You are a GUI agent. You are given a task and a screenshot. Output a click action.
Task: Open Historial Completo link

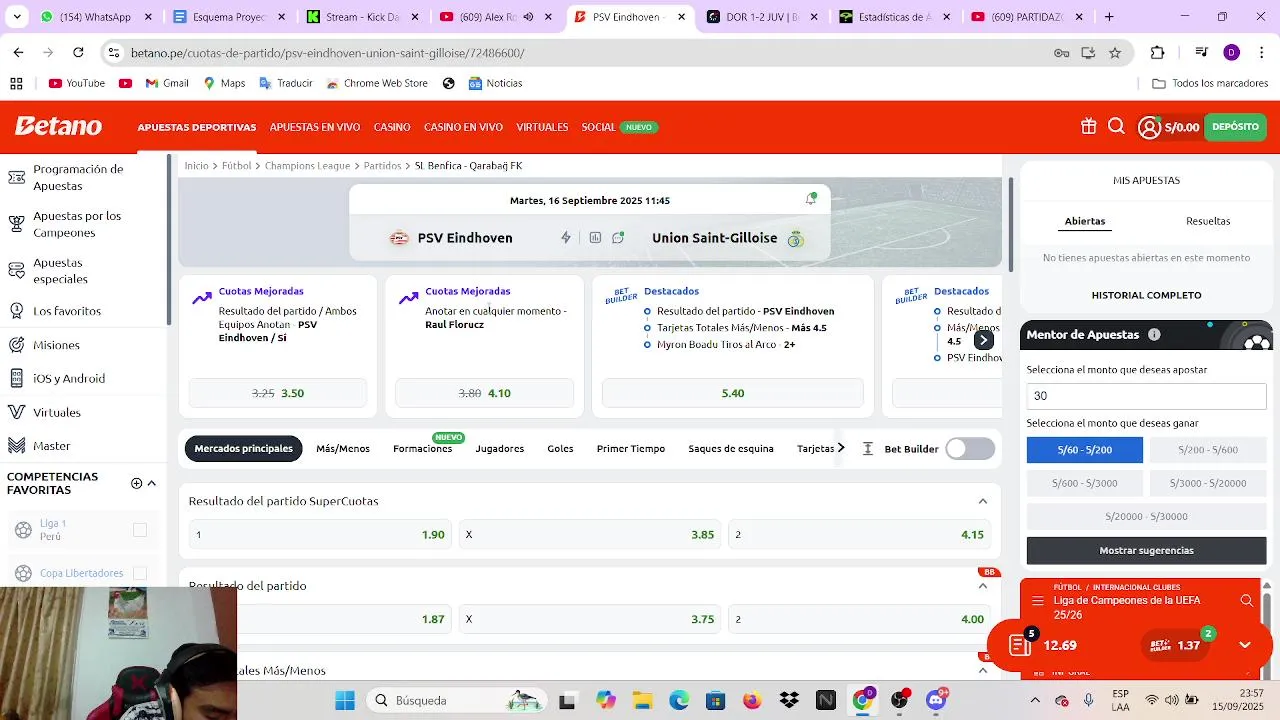pyautogui.click(x=1146, y=295)
